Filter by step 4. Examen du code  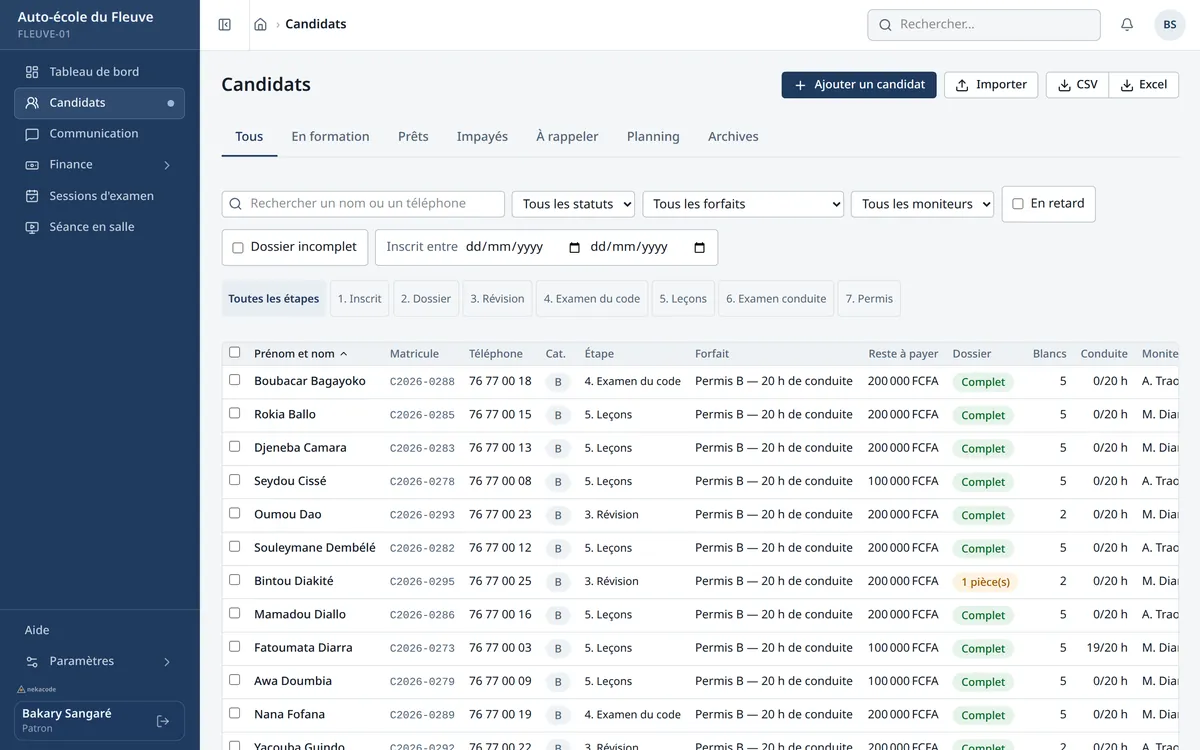pos(592,299)
